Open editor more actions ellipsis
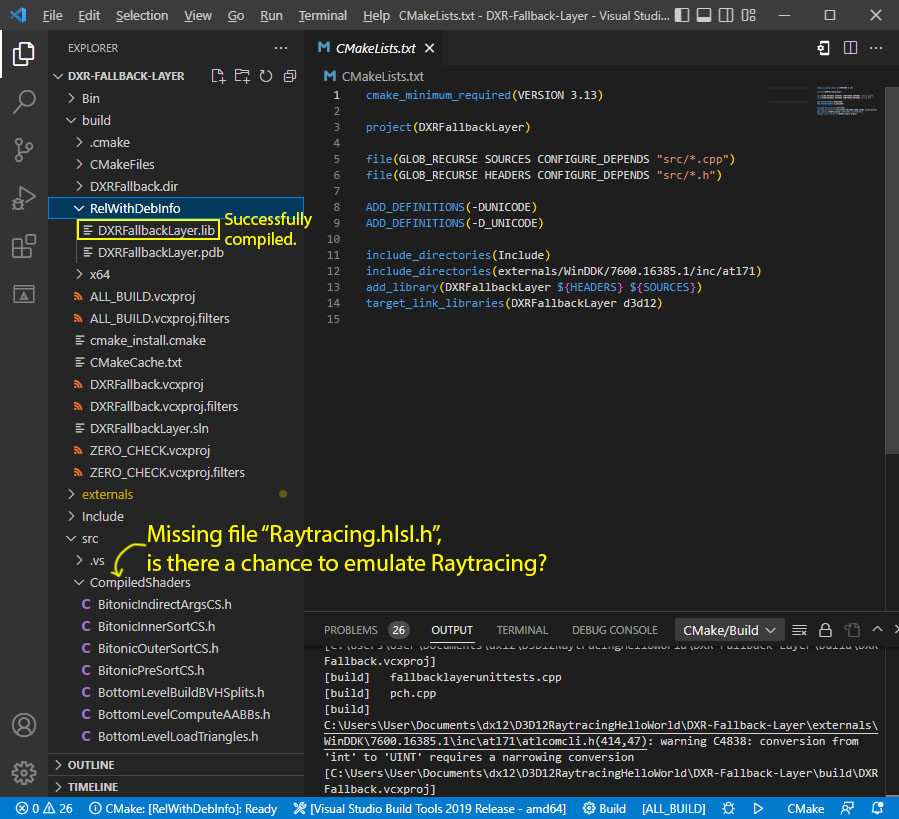The width and height of the screenshot is (899, 819). point(875,48)
